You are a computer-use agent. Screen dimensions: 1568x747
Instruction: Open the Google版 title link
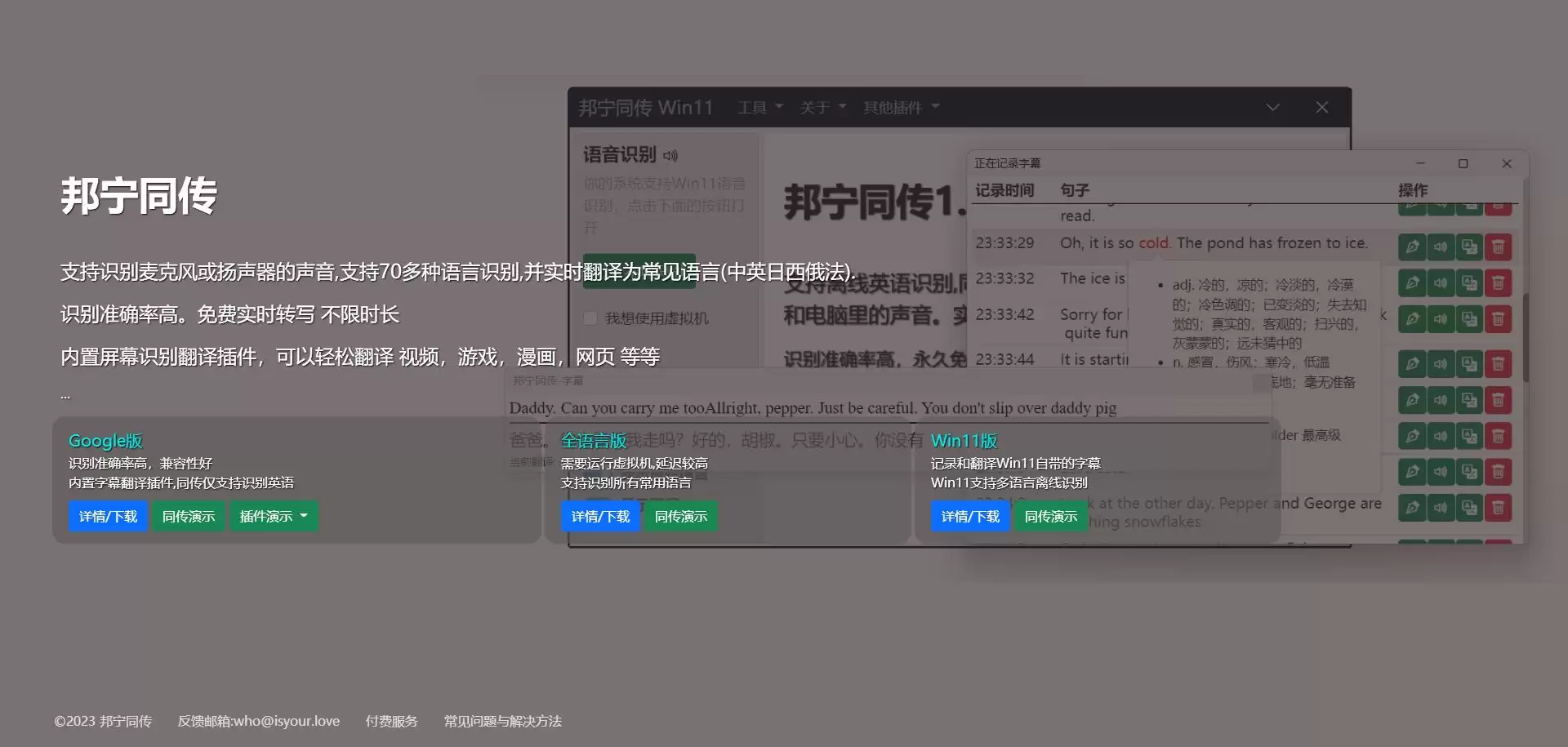tap(105, 441)
